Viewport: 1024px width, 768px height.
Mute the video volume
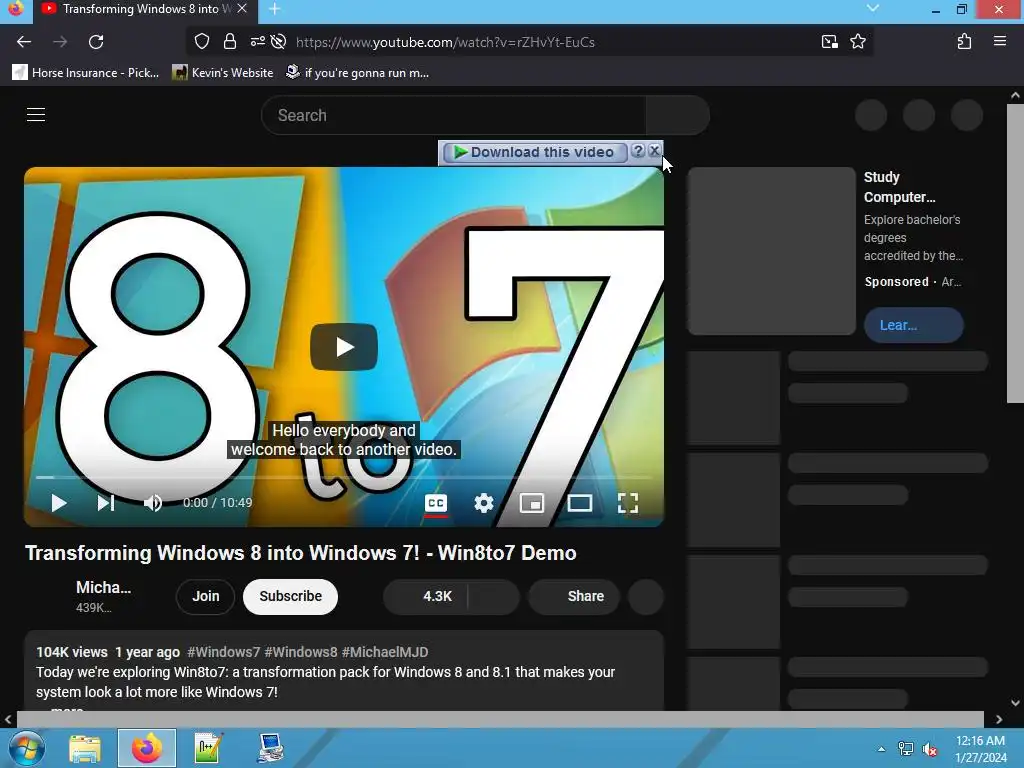[x=153, y=503]
